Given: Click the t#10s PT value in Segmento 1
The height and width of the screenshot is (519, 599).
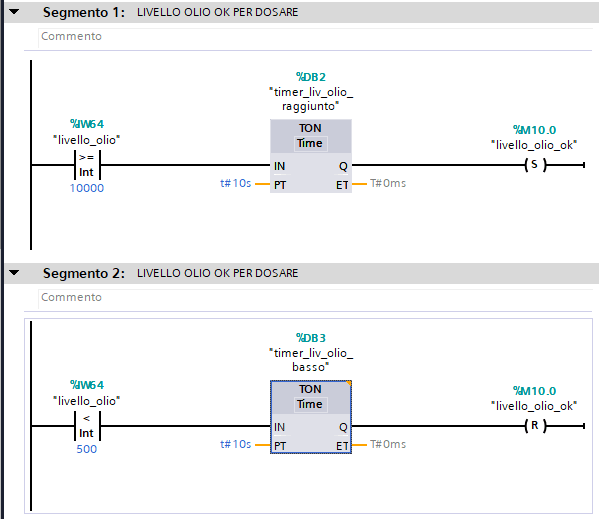Looking at the screenshot, I should (236, 183).
